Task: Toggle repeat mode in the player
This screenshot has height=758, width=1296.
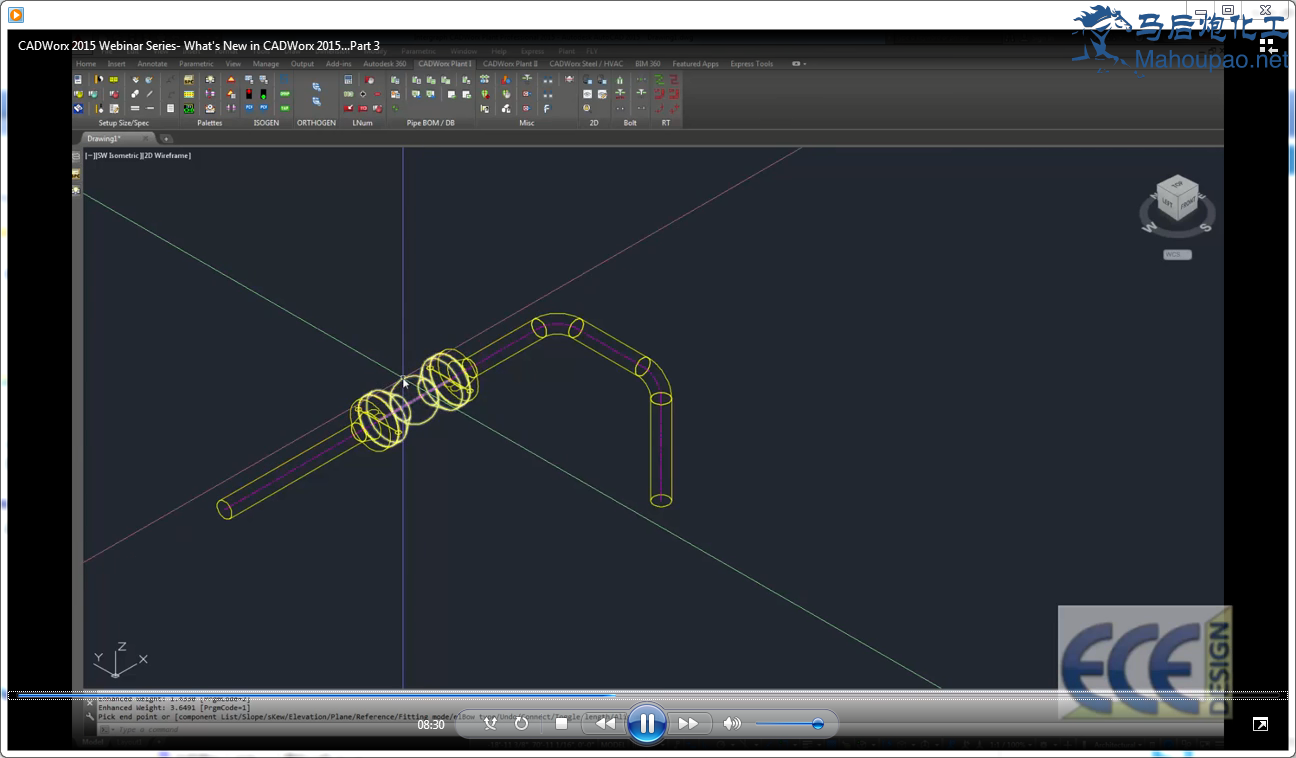Action: click(521, 723)
